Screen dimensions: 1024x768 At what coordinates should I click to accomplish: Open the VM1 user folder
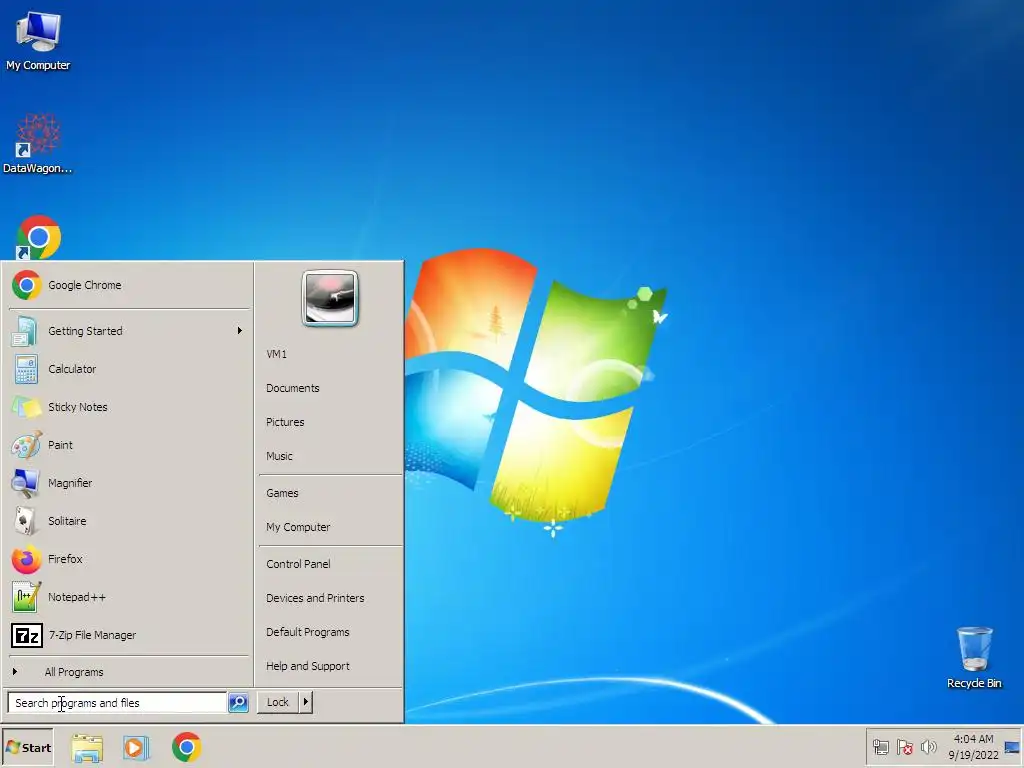pyautogui.click(x=329, y=354)
